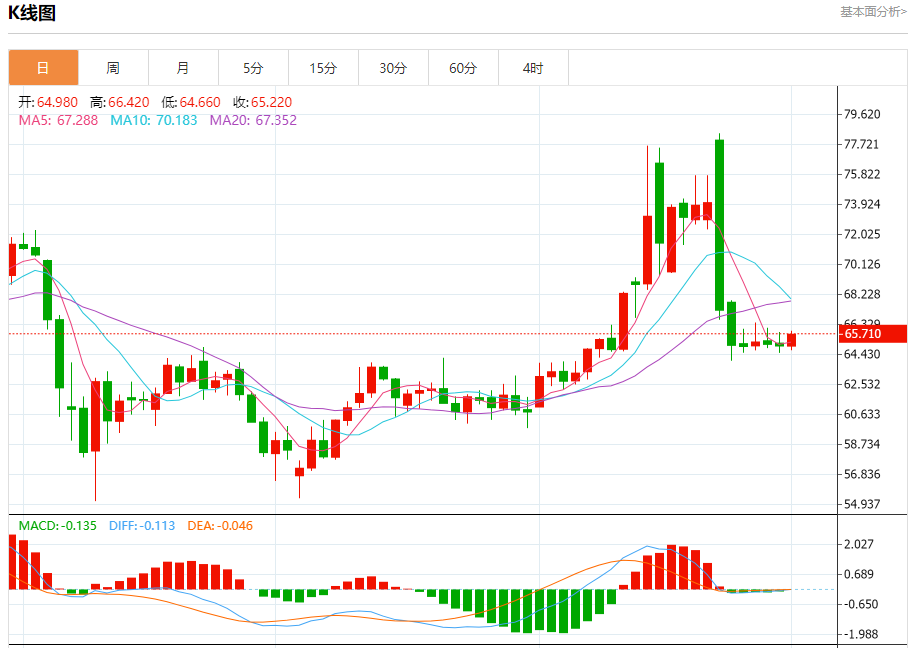Open the 30分 interval tab
The width and height of the screenshot is (912, 648).
(393, 68)
